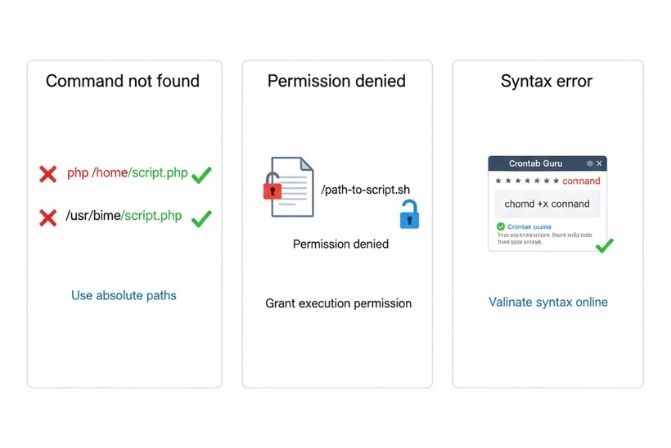Click the green checkmark after php /home/script.php

click(201, 175)
